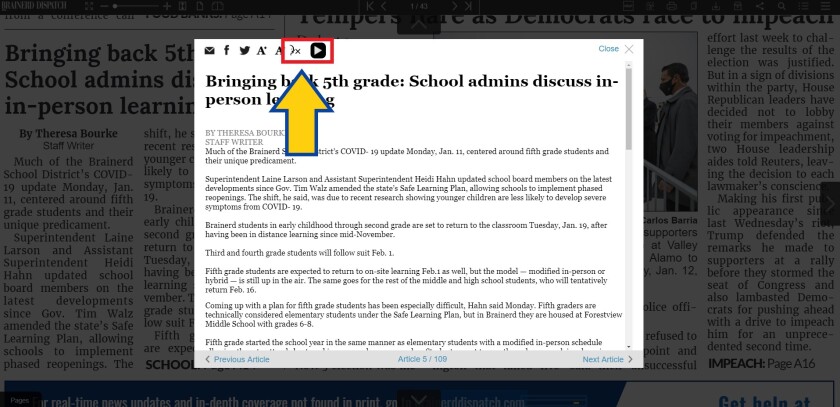Open the Pages panel button

(x=20, y=400)
